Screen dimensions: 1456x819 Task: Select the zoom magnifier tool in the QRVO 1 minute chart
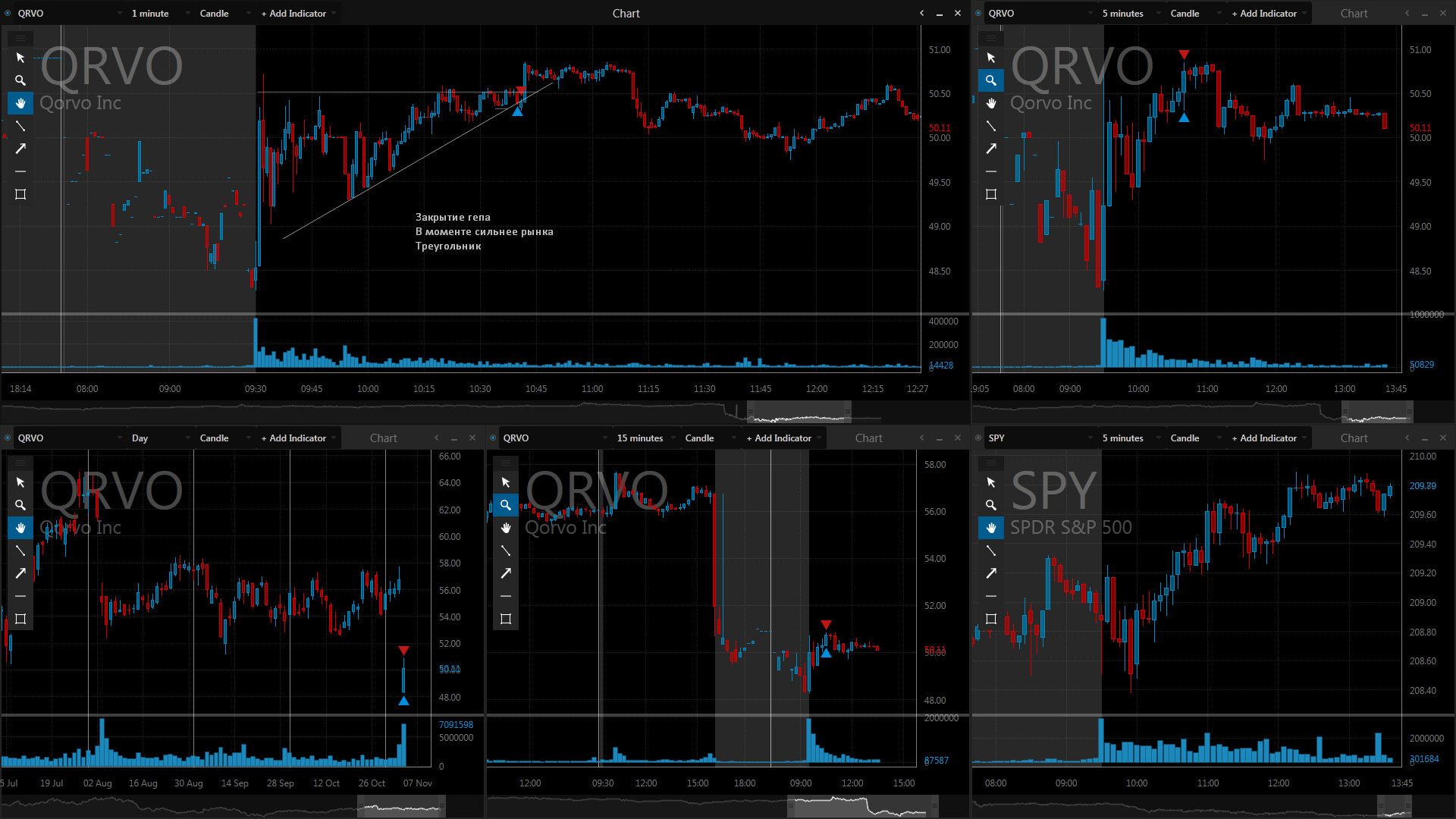click(x=20, y=80)
